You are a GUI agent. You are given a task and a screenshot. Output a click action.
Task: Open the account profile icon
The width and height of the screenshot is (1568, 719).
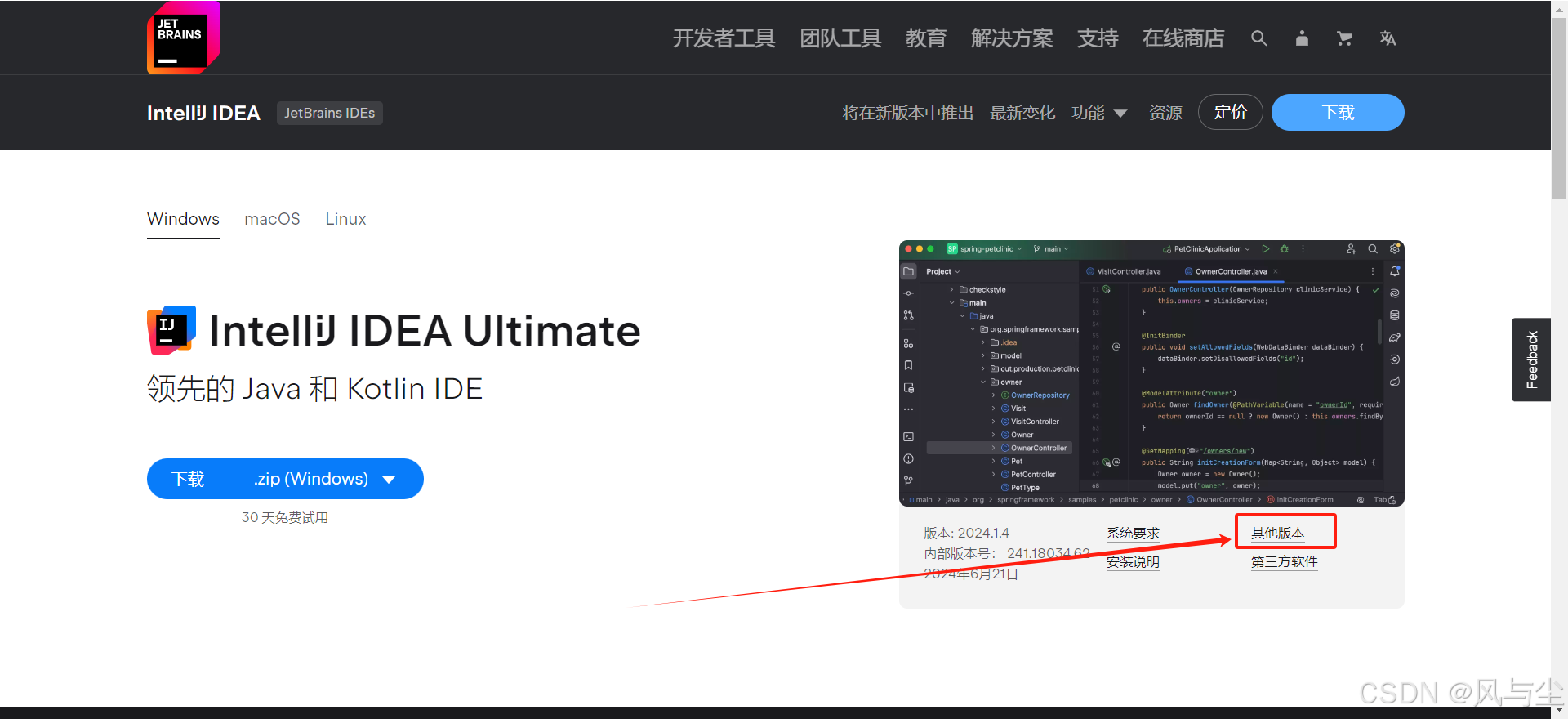coord(1302,38)
